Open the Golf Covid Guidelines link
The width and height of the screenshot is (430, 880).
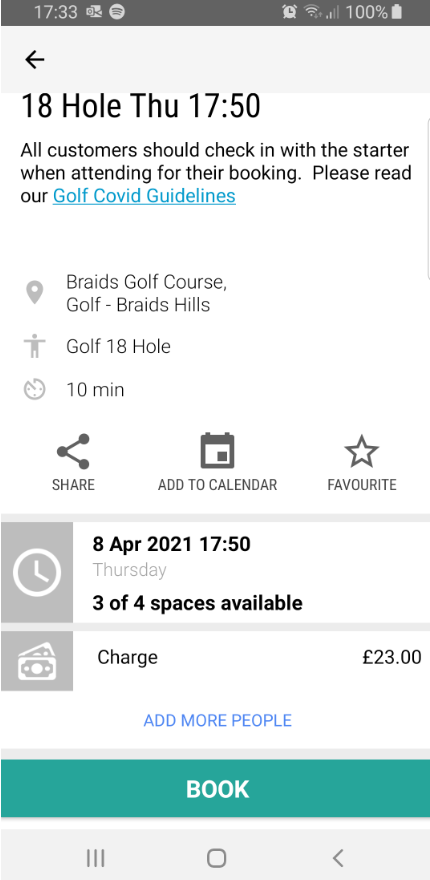tap(144, 196)
